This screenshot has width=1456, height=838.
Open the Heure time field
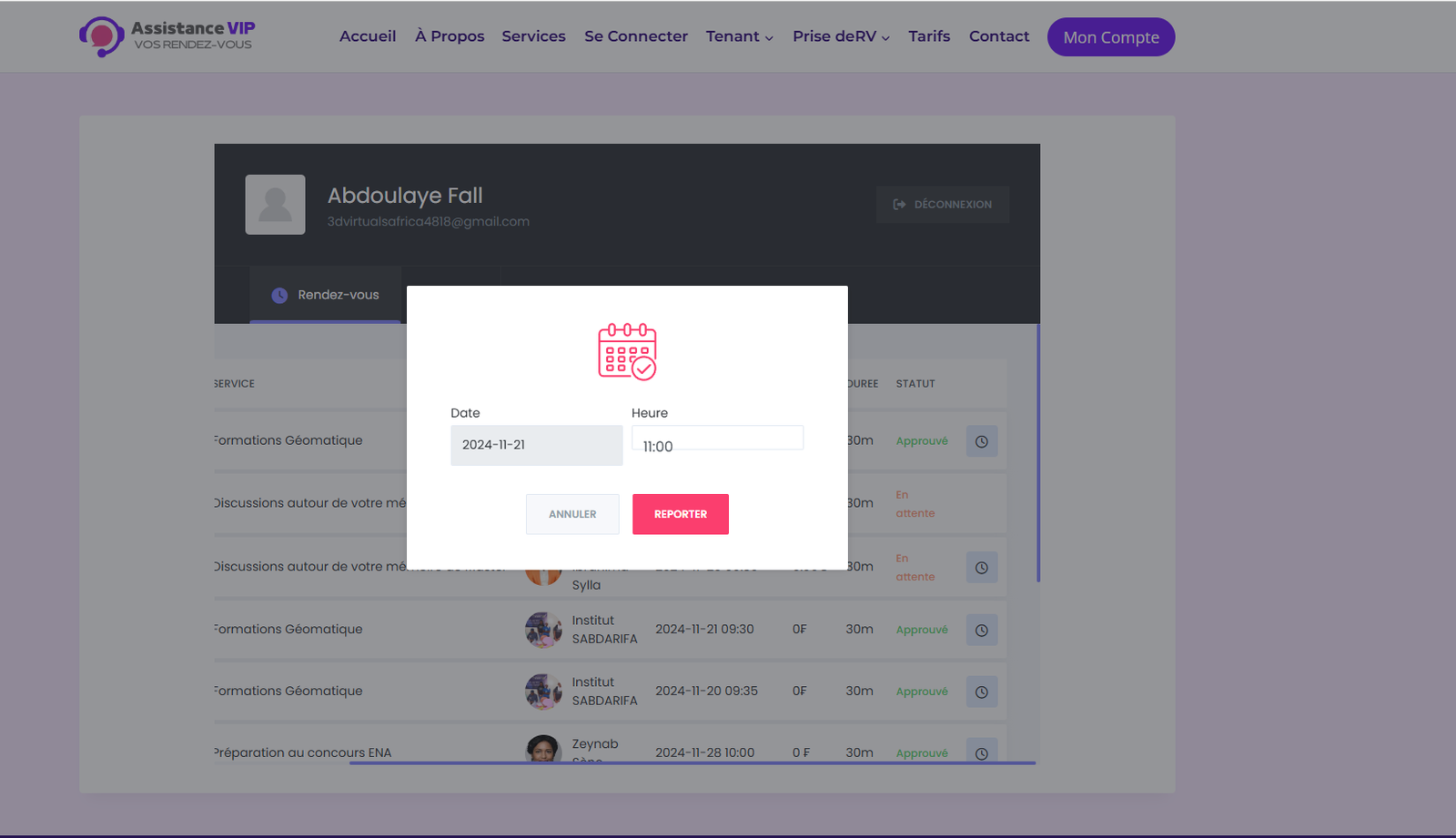(x=717, y=439)
